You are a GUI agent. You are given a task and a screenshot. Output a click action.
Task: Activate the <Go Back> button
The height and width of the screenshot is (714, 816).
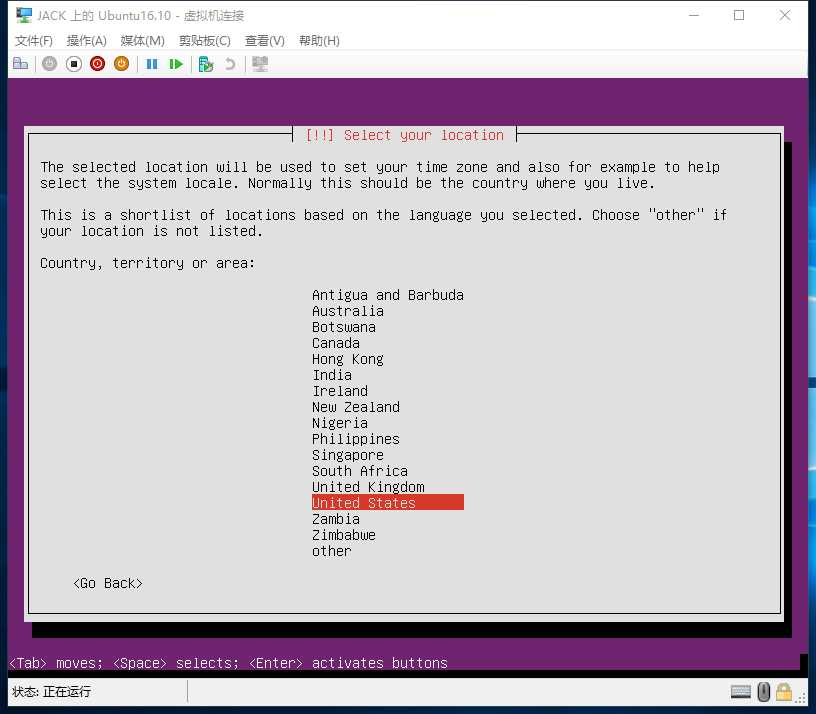(x=108, y=583)
